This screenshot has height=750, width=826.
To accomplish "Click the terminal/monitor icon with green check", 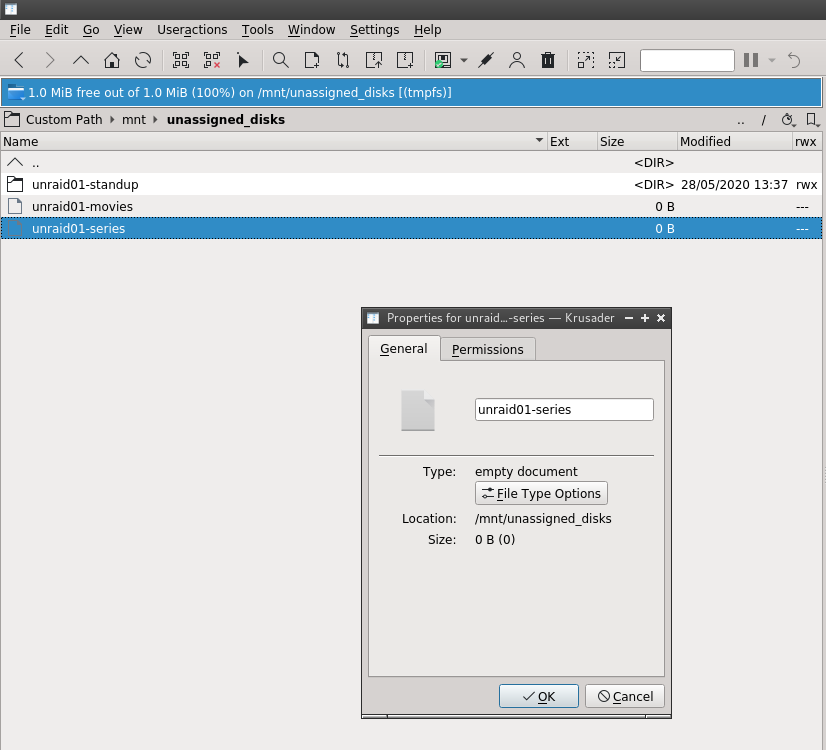I will coord(442,60).
